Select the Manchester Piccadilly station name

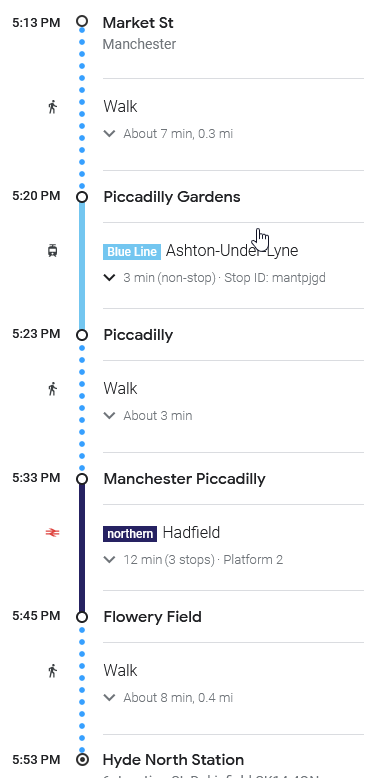[185, 479]
